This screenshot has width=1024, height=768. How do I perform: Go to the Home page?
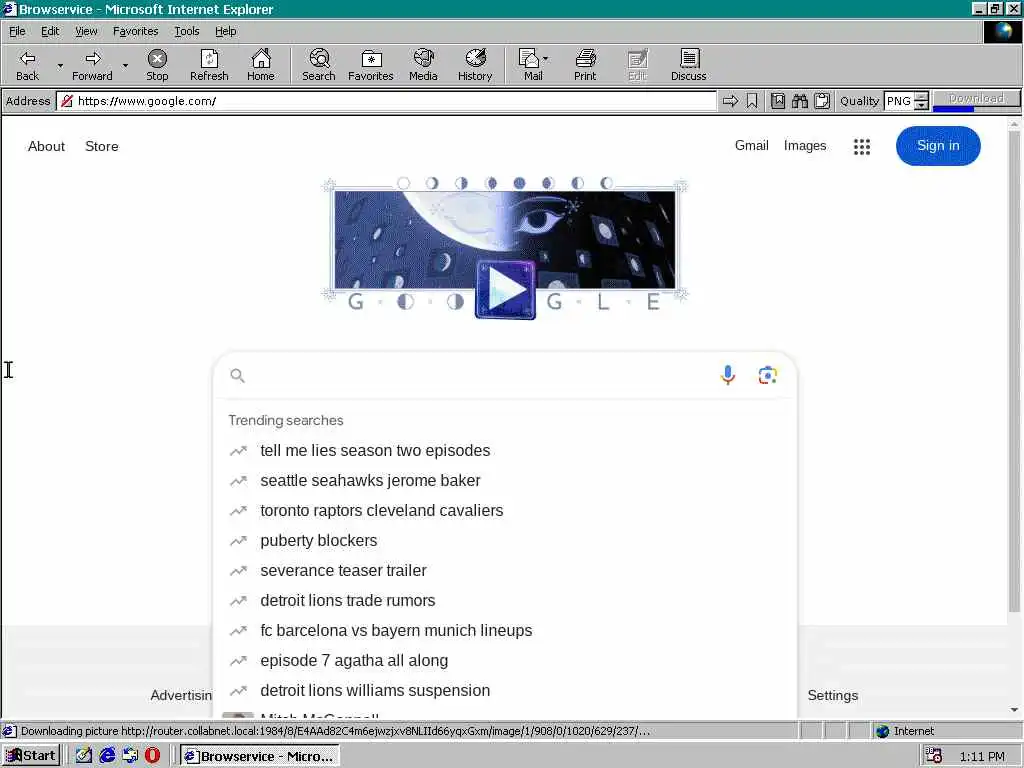point(261,65)
